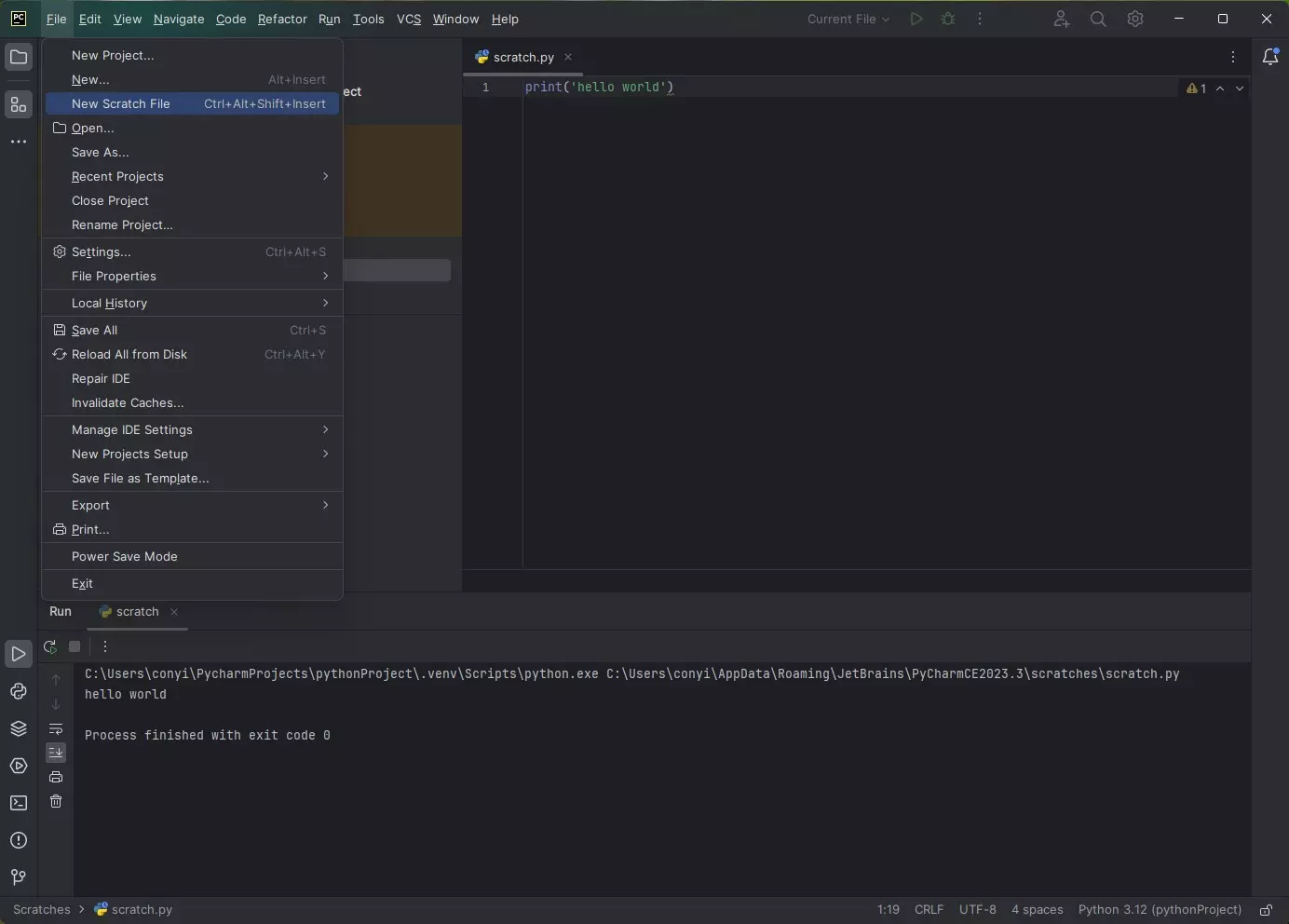Open the VCS menu

click(x=409, y=19)
